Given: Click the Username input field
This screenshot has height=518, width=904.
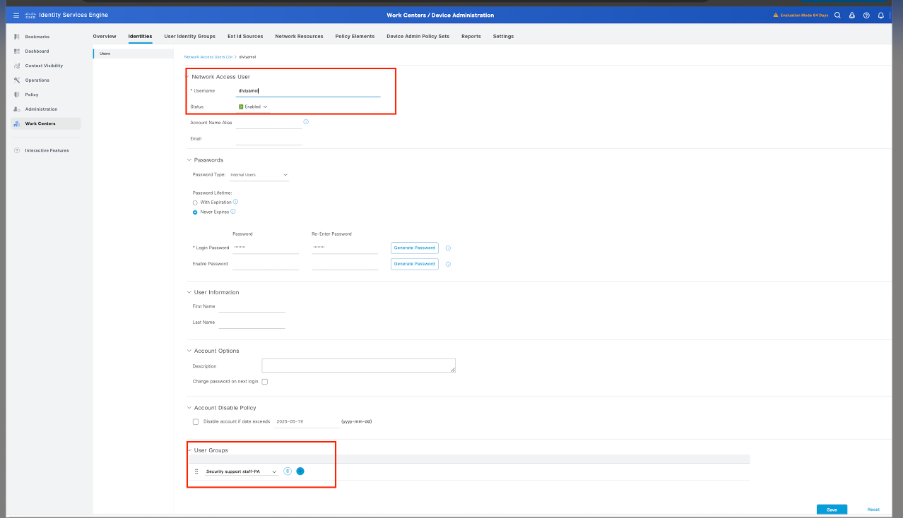Looking at the screenshot, I should click(308, 91).
